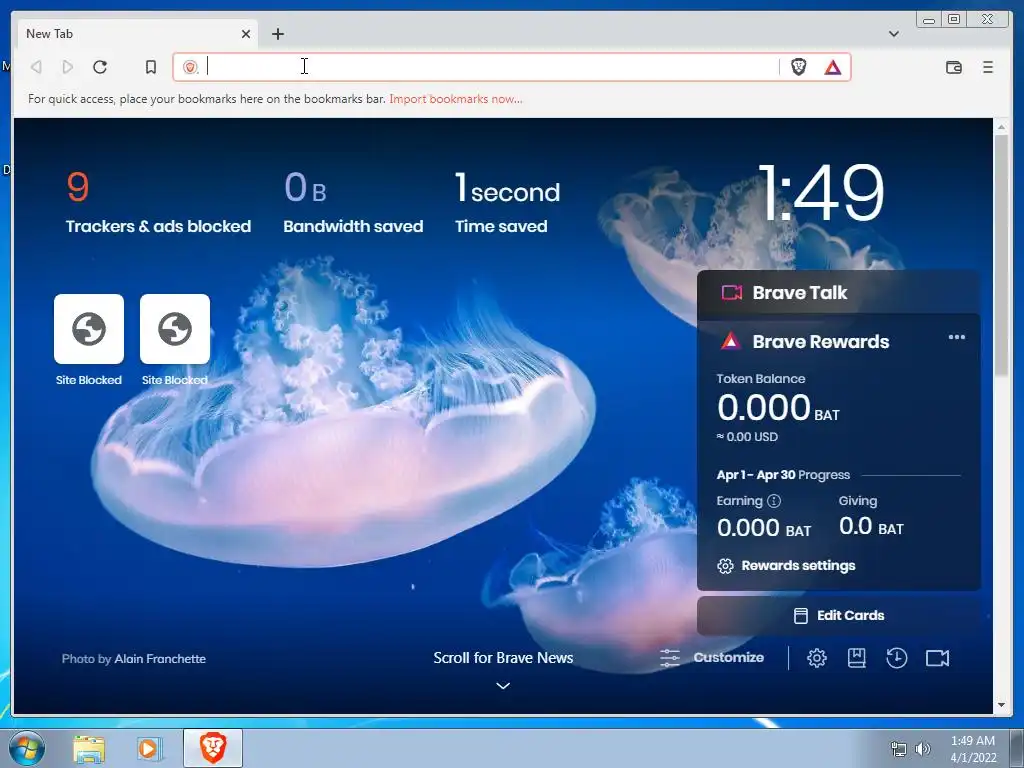Reload the current page

click(100, 67)
